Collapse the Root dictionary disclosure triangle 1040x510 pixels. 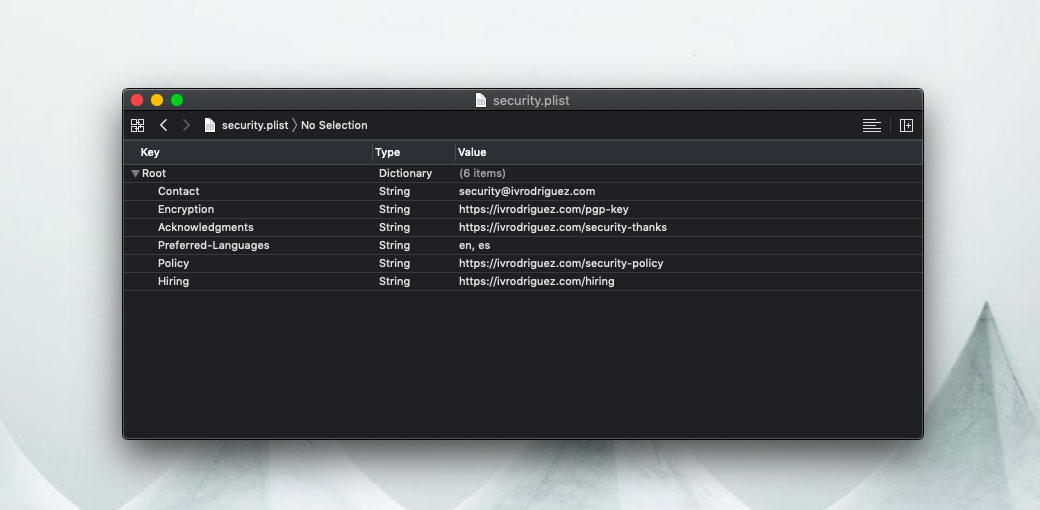click(135, 173)
